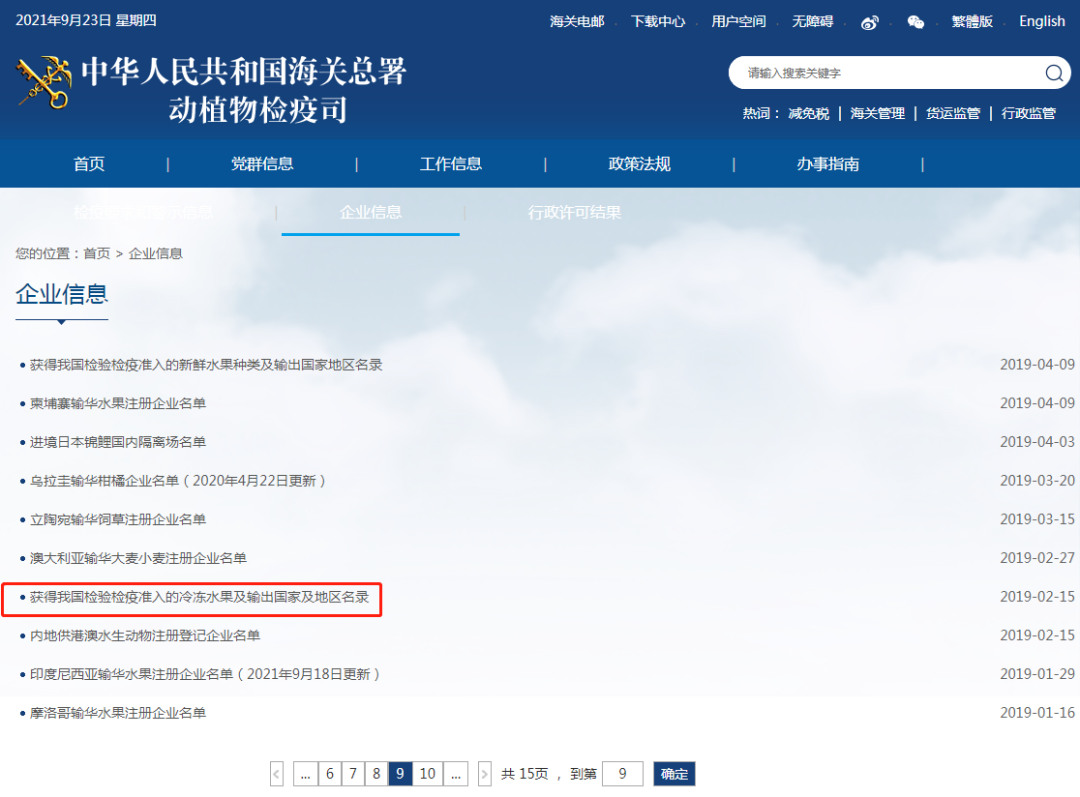
Task: Switch to the English version
Action: [x=1041, y=21]
